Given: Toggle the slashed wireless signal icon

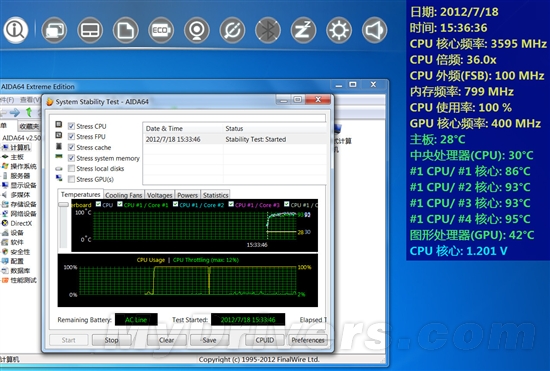Looking at the screenshot, I should (232, 30).
